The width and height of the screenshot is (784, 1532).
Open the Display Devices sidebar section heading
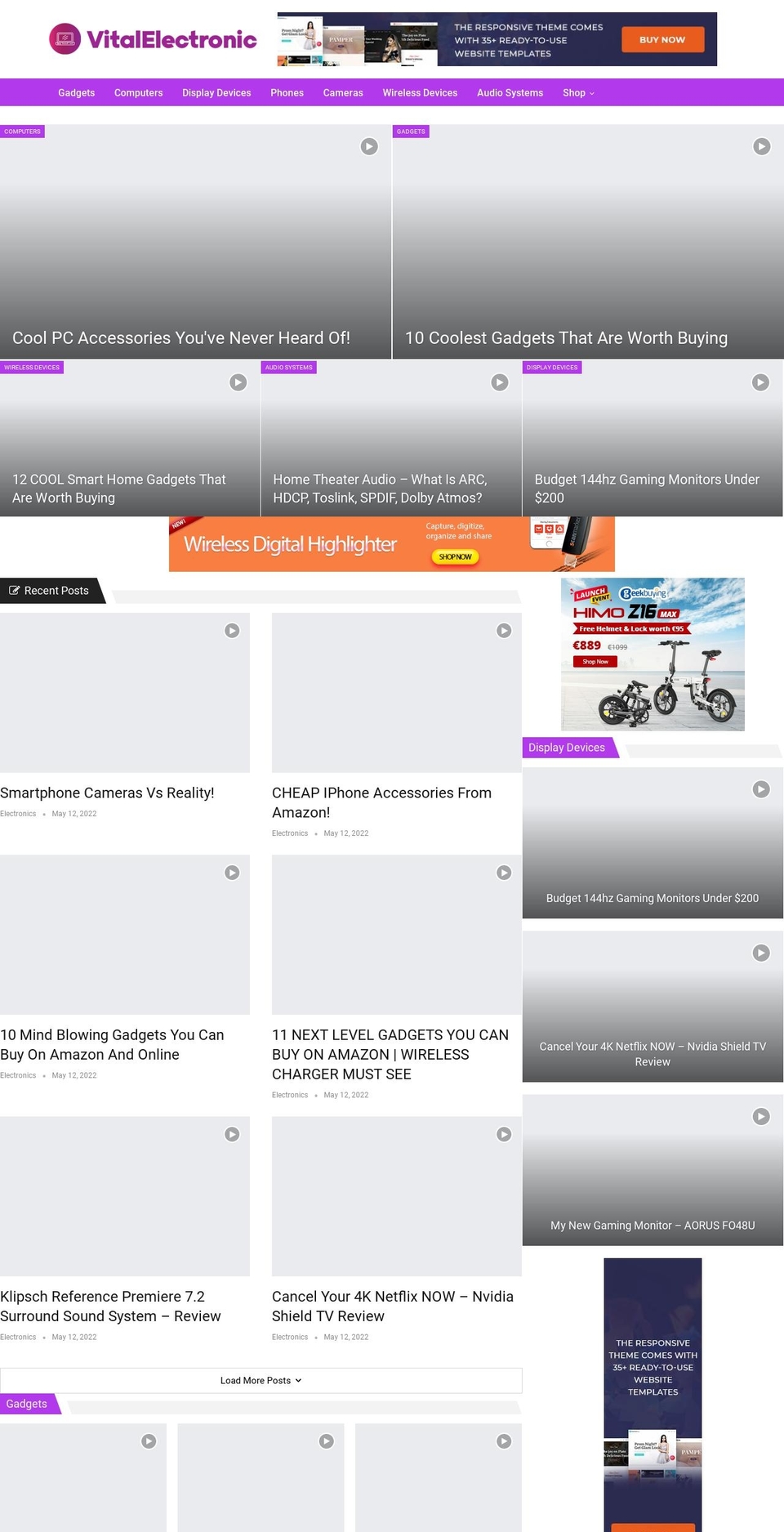[567, 748]
